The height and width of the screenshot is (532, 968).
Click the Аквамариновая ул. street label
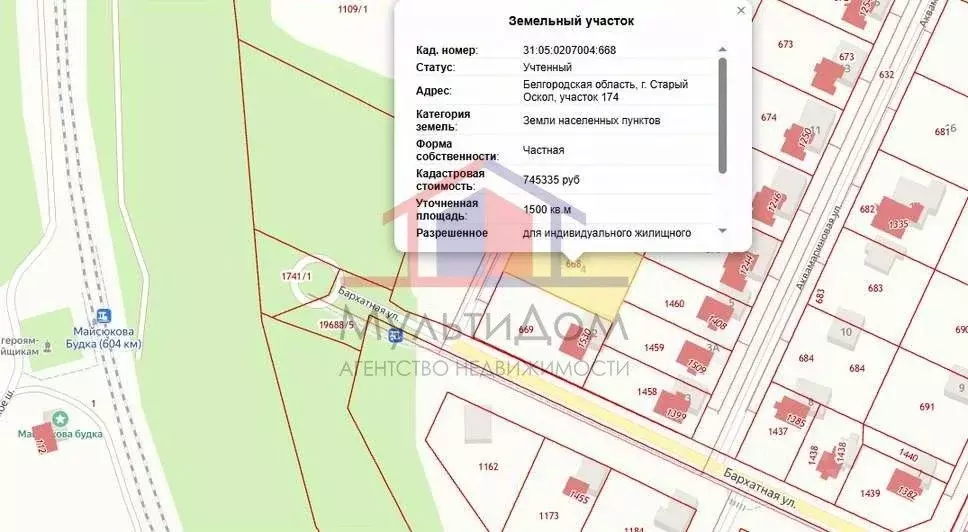coord(819,247)
